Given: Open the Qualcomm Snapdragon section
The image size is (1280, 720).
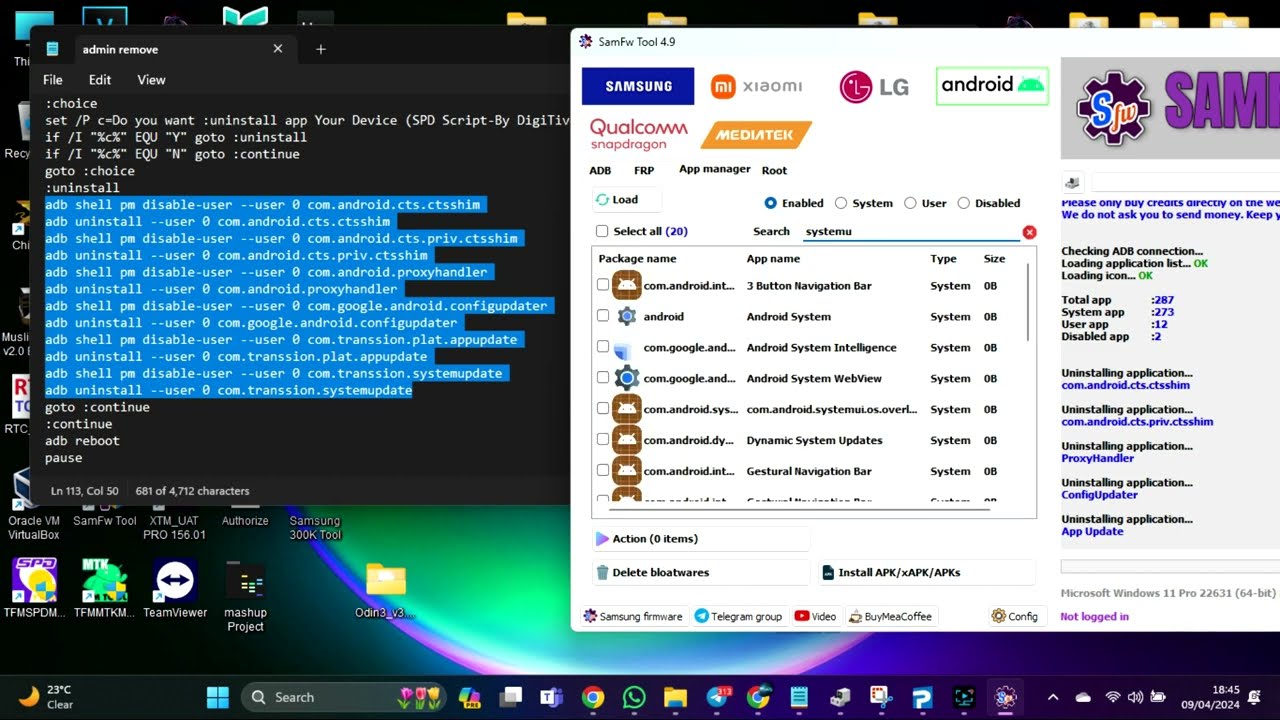Looking at the screenshot, I should coord(638,134).
